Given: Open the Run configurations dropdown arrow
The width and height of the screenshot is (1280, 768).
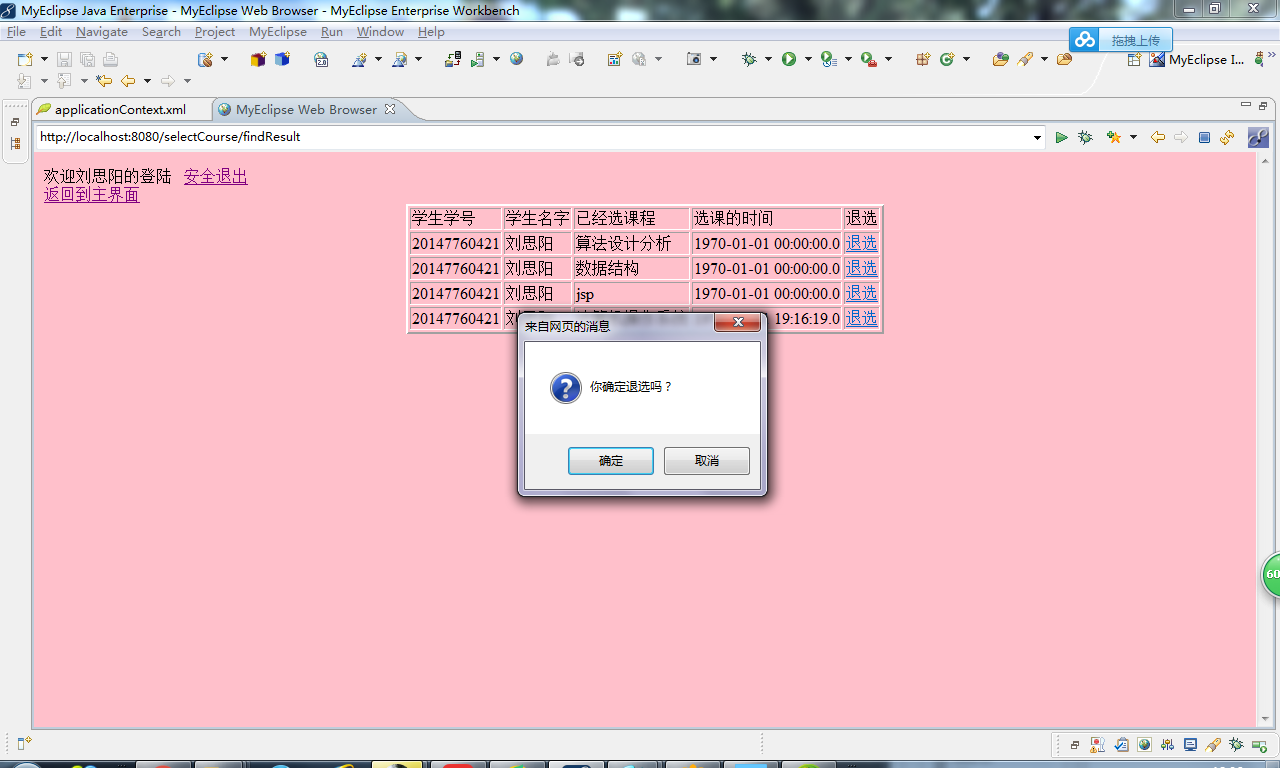Looking at the screenshot, I should point(808,59).
